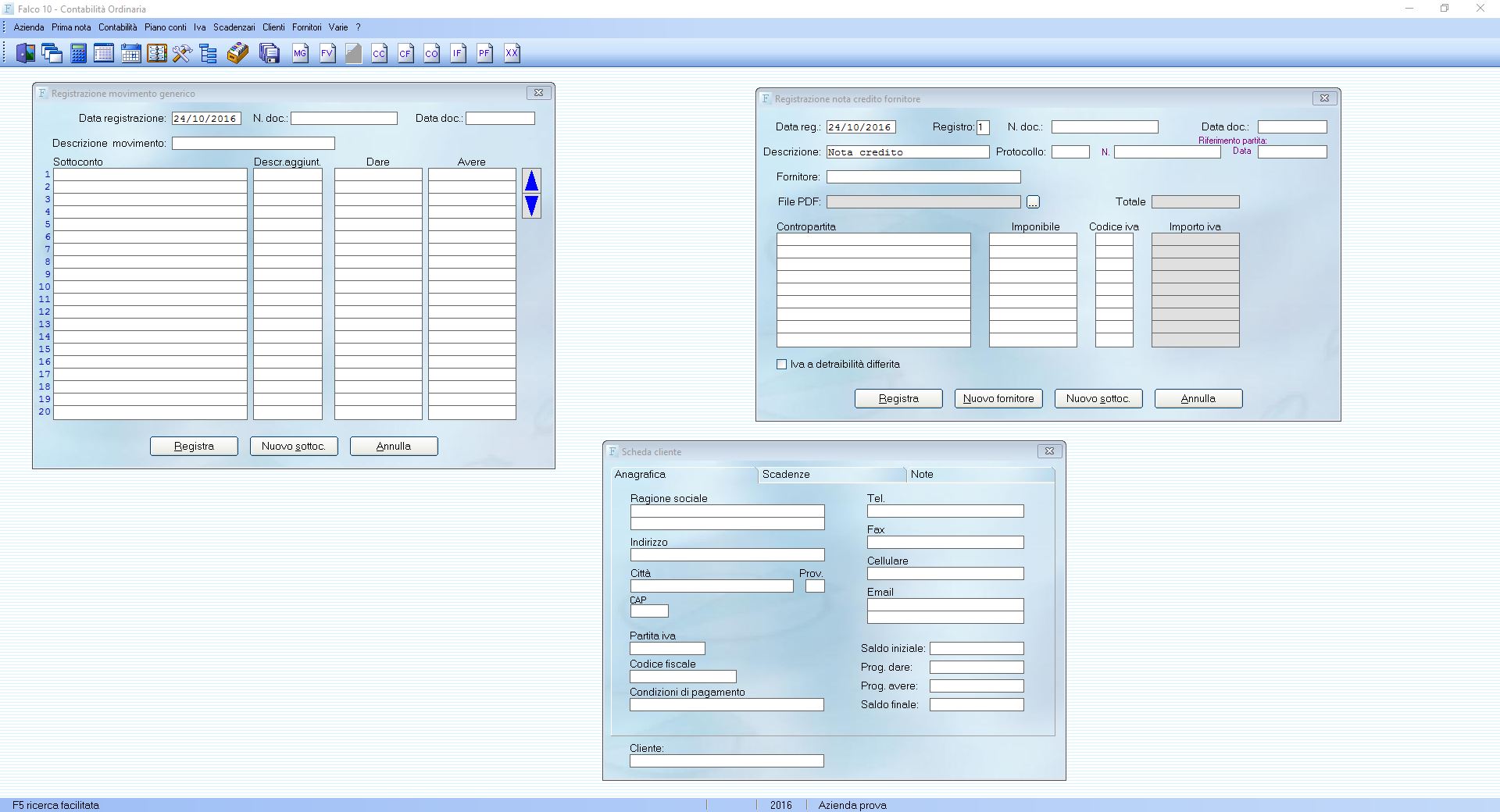Screen dimensions: 1500x812
Task: Enable Iva a detraibilità differita checkbox
Action: click(782, 365)
